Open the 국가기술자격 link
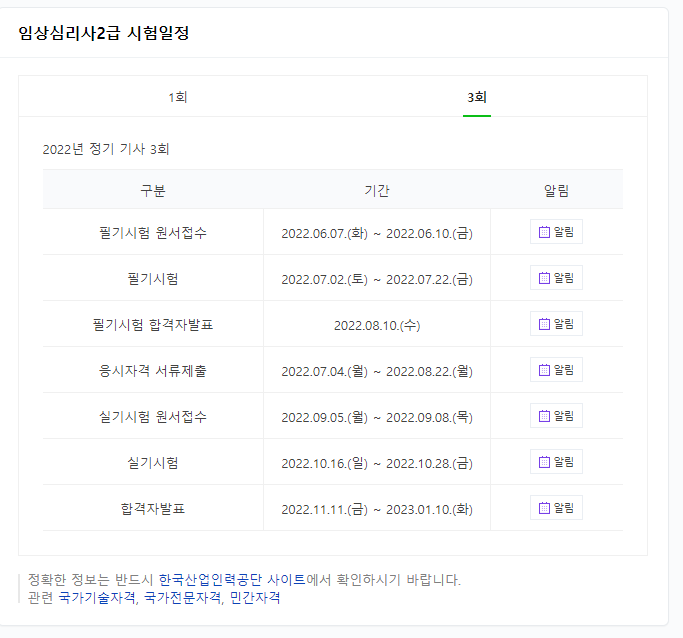This screenshot has width=683, height=638. pyautogui.click(x=96, y=597)
